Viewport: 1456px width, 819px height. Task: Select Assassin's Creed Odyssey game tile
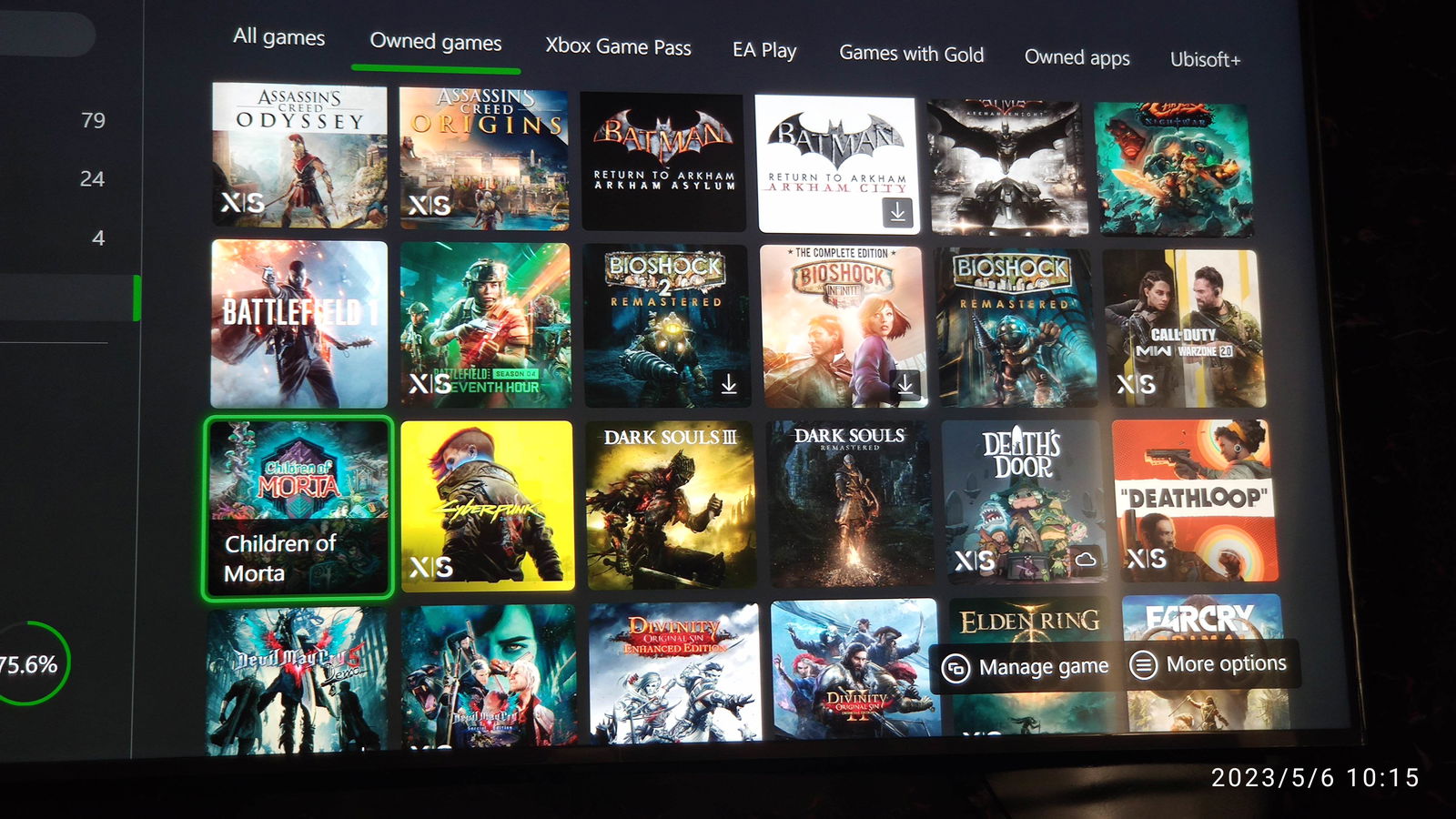click(299, 155)
